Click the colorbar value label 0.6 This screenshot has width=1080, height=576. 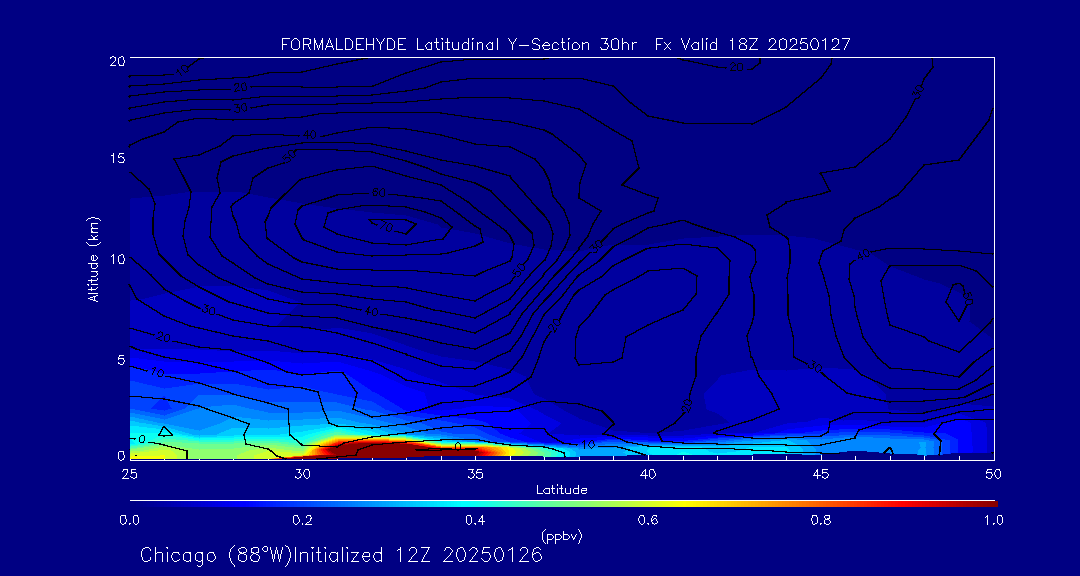(648, 520)
